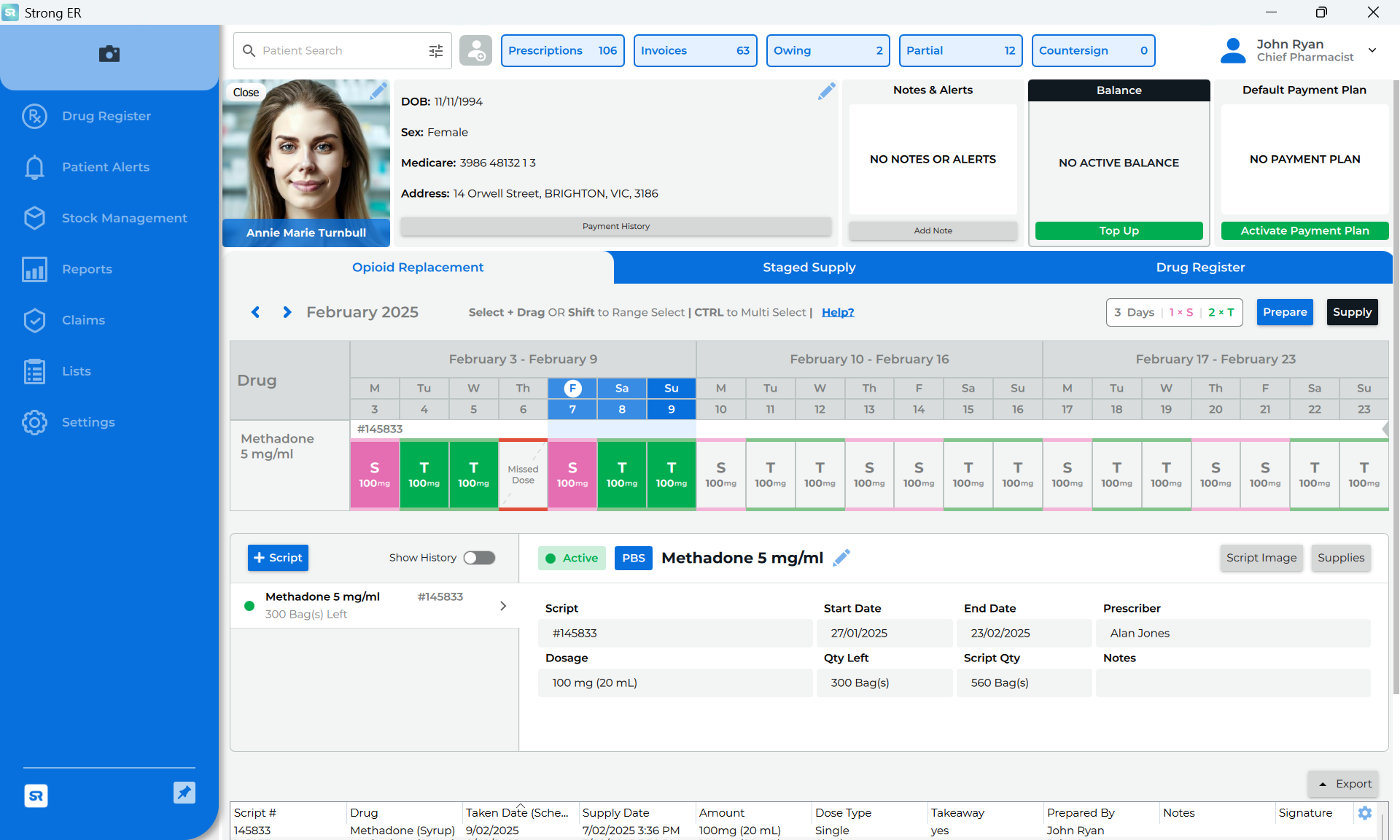Switch to the Staged Supply tab
The width and height of the screenshot is (1400, 840).
point(809,268)
